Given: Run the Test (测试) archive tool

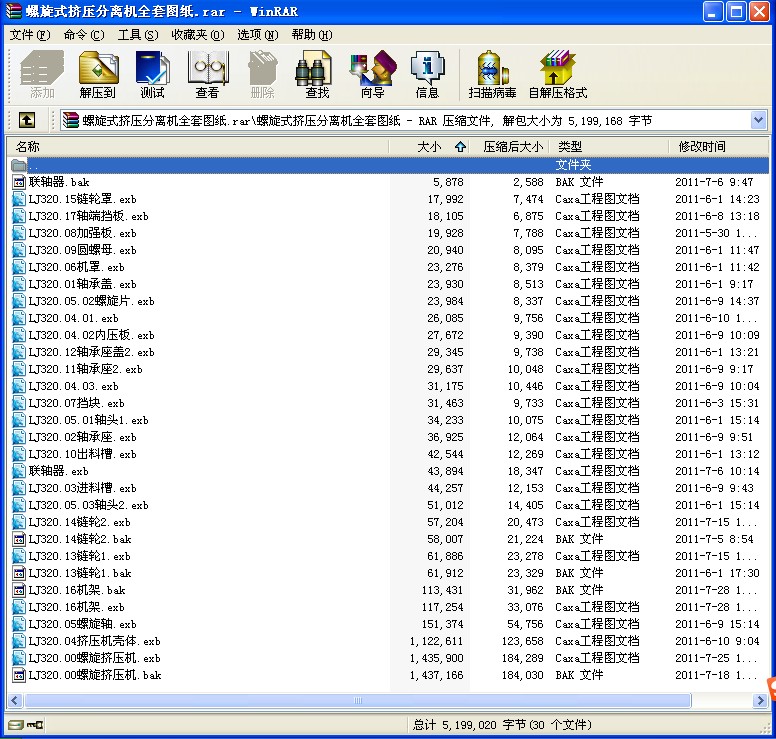Looking at the screenshot, I should (x=152, y=75).
